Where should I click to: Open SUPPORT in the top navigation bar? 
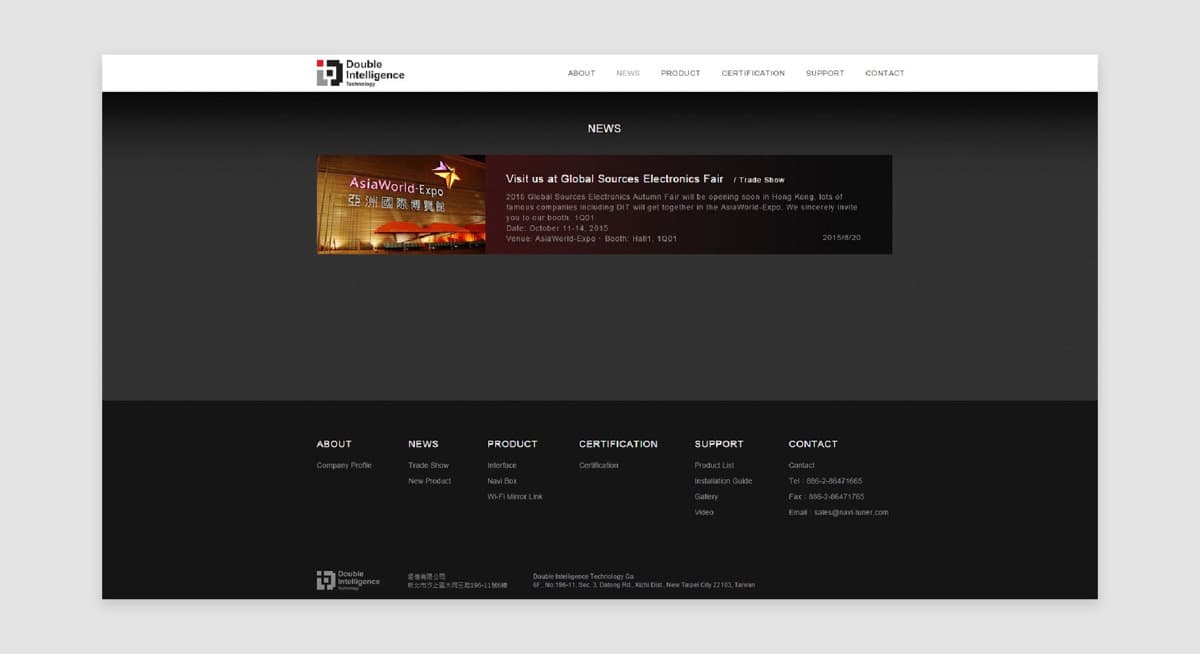825,73
